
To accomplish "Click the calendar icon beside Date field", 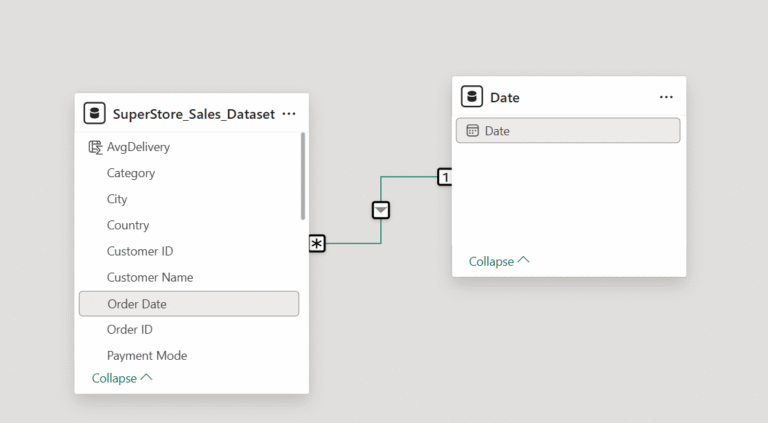I will 472,131.
